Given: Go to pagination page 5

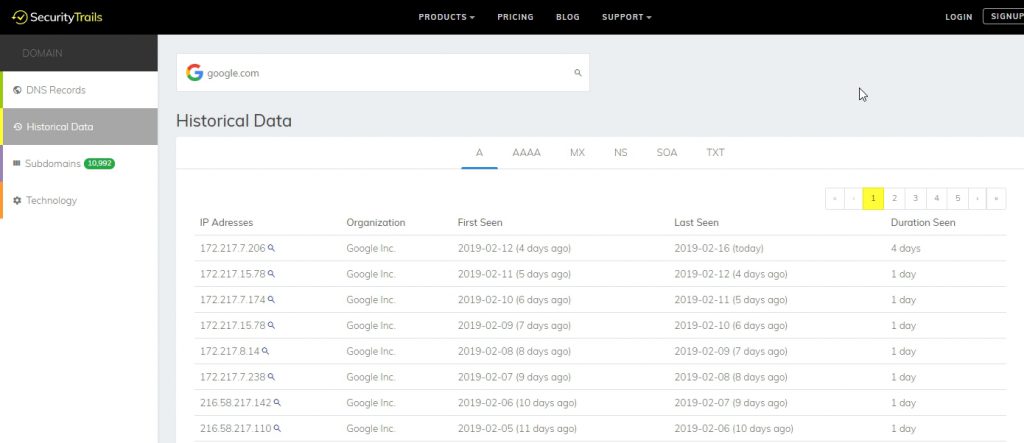Looking at the screenshot, I should tap(957, 199).
